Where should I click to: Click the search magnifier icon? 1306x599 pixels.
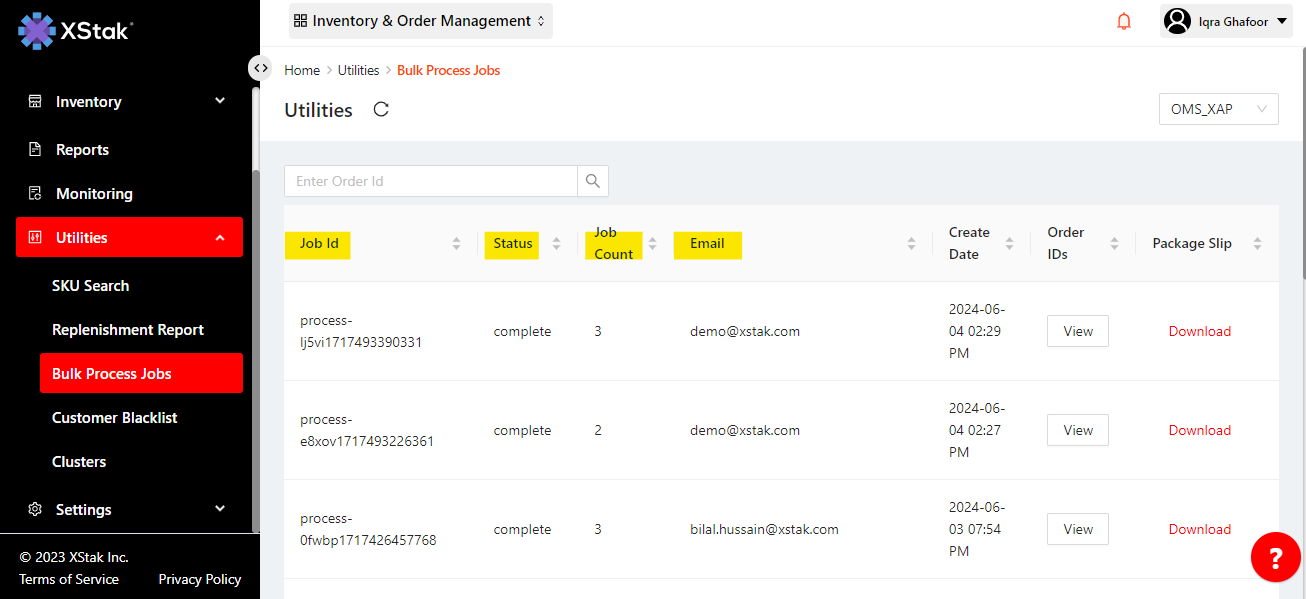(593, 181)
